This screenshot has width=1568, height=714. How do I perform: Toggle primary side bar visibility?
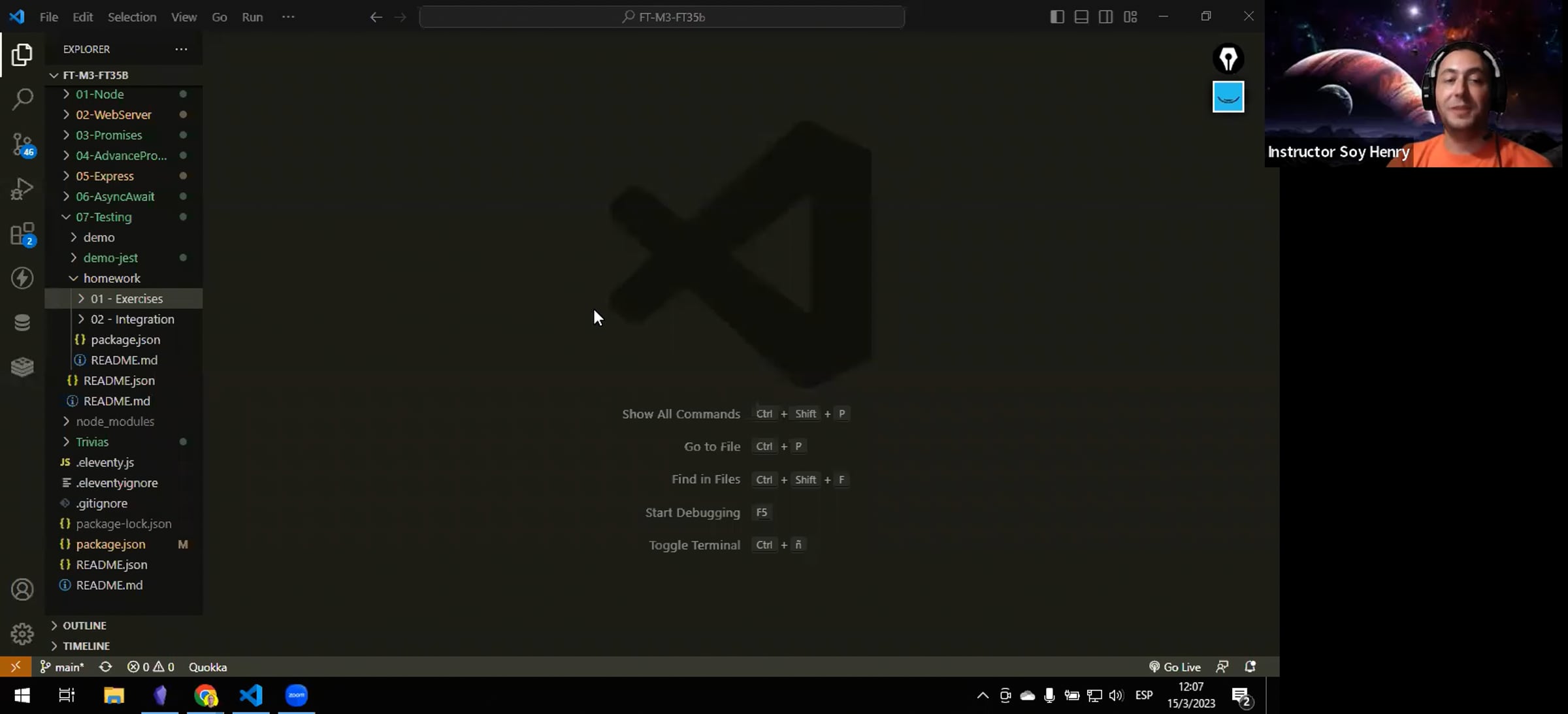(1056, 17)
